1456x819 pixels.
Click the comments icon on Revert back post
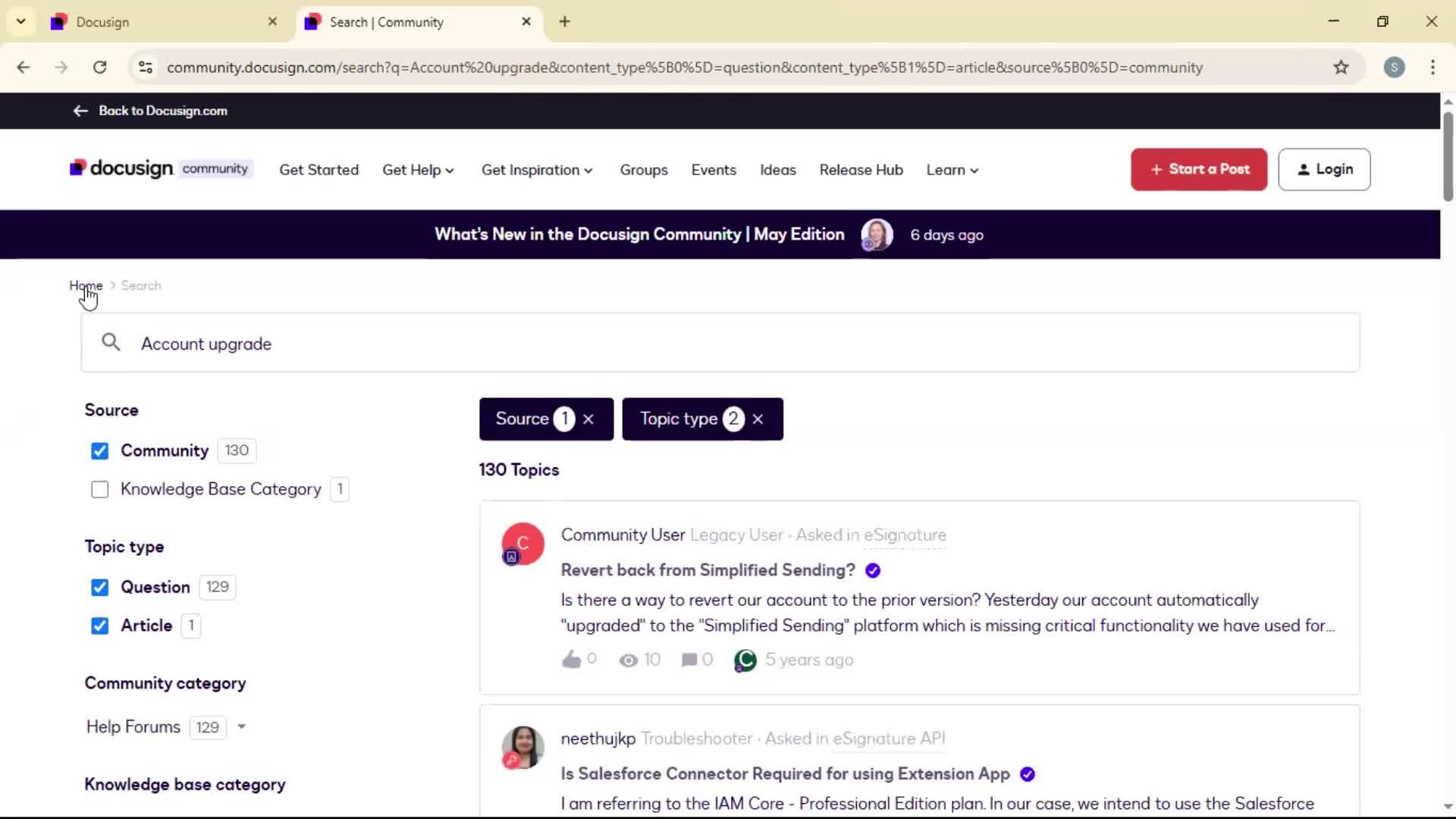[689, 661]
